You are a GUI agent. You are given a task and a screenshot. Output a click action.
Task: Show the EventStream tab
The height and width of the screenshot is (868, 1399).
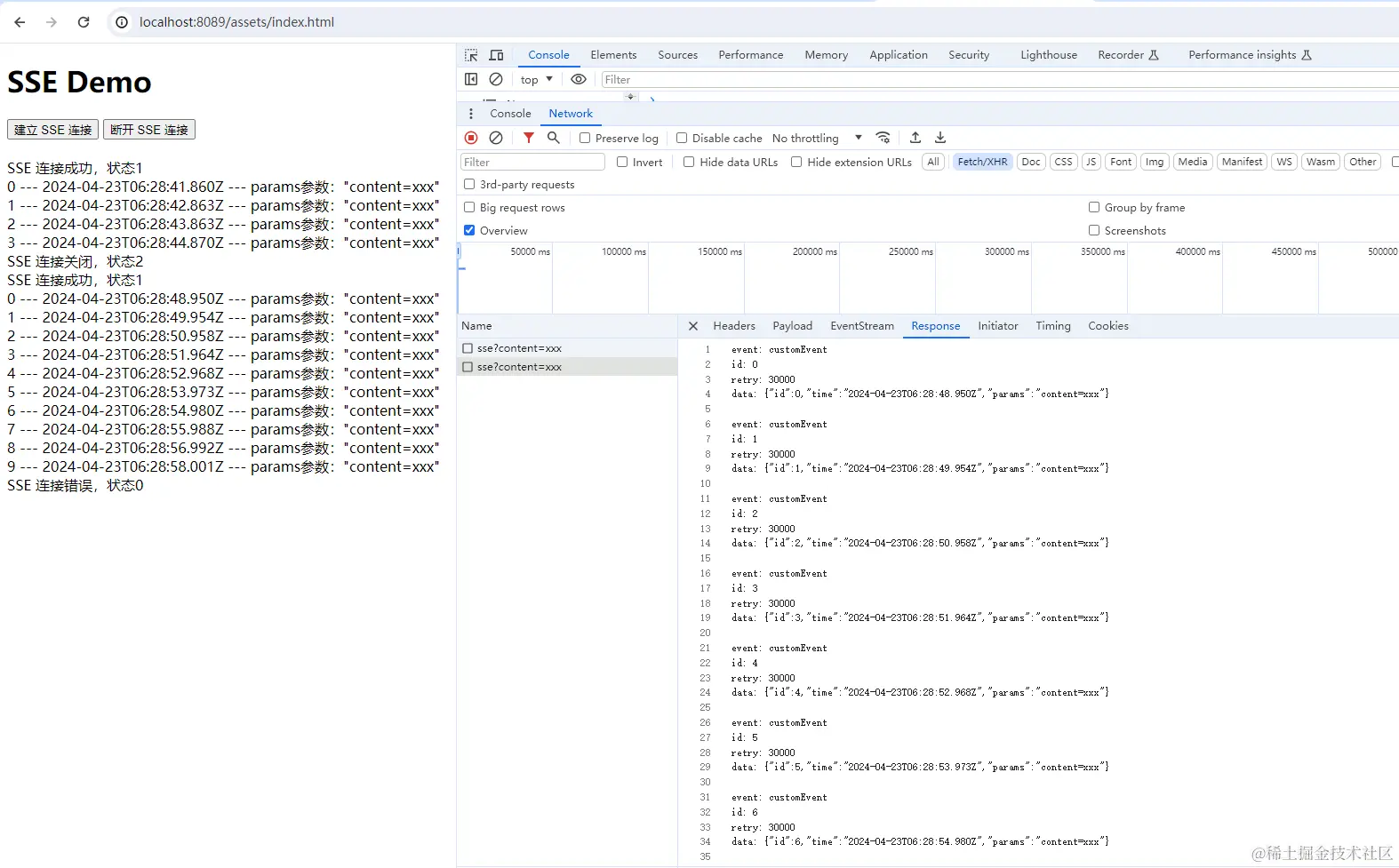click(x=862, y=326)
